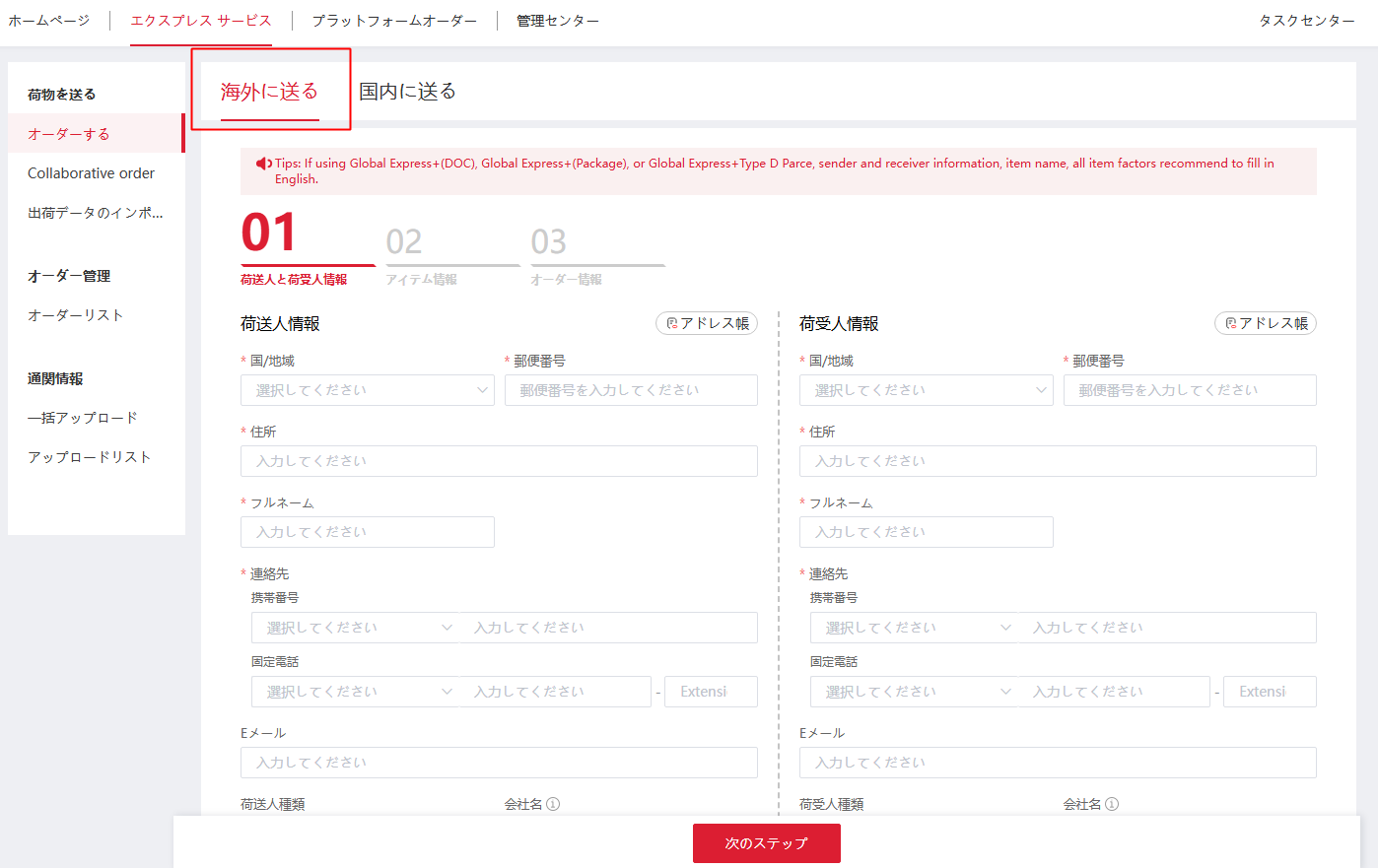
Task: Open the sender's アドレス帳 (address book)
Action: (706, 322)
